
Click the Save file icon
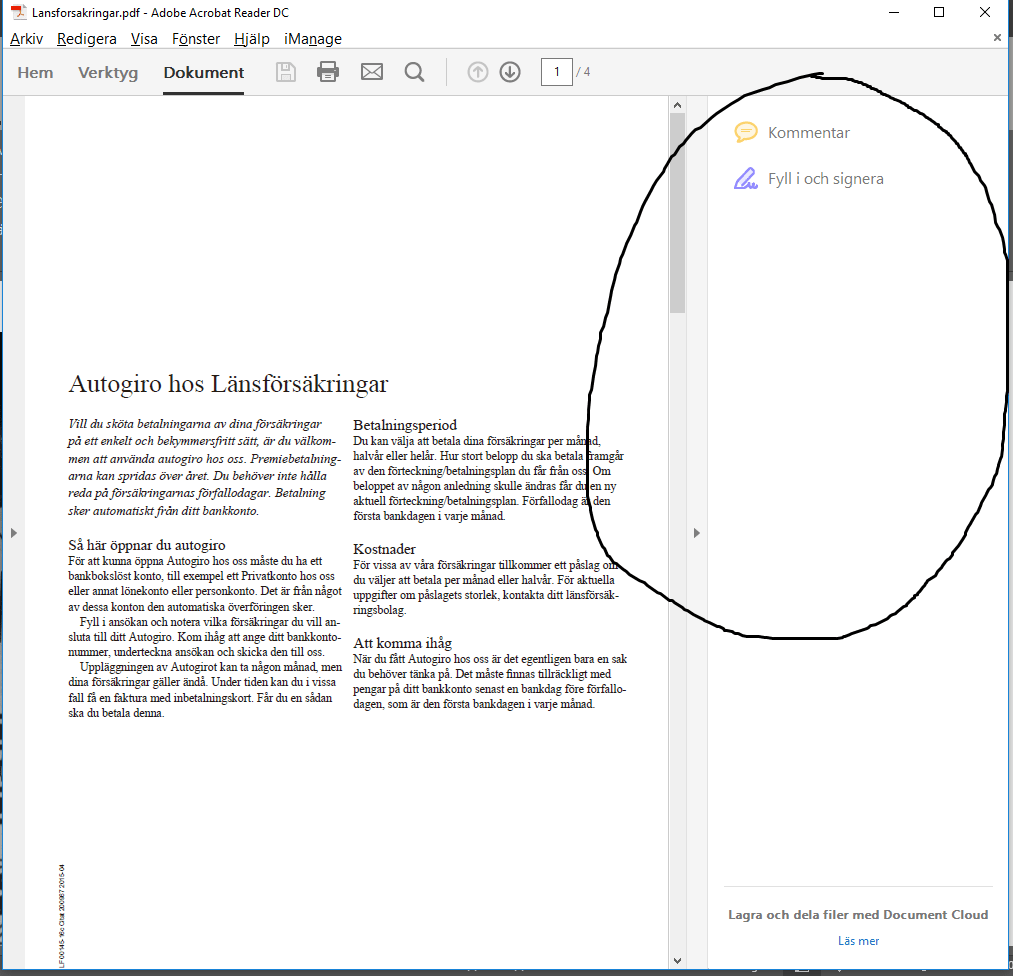285,71
